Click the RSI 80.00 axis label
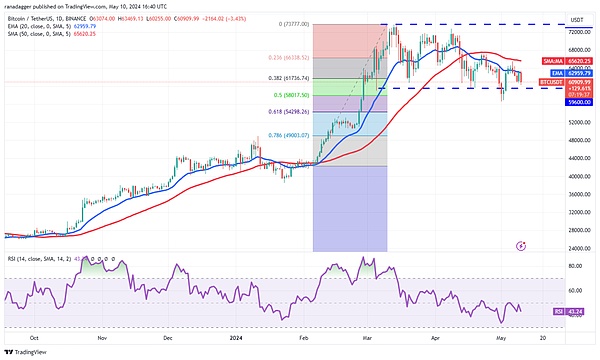 (576, 266)
